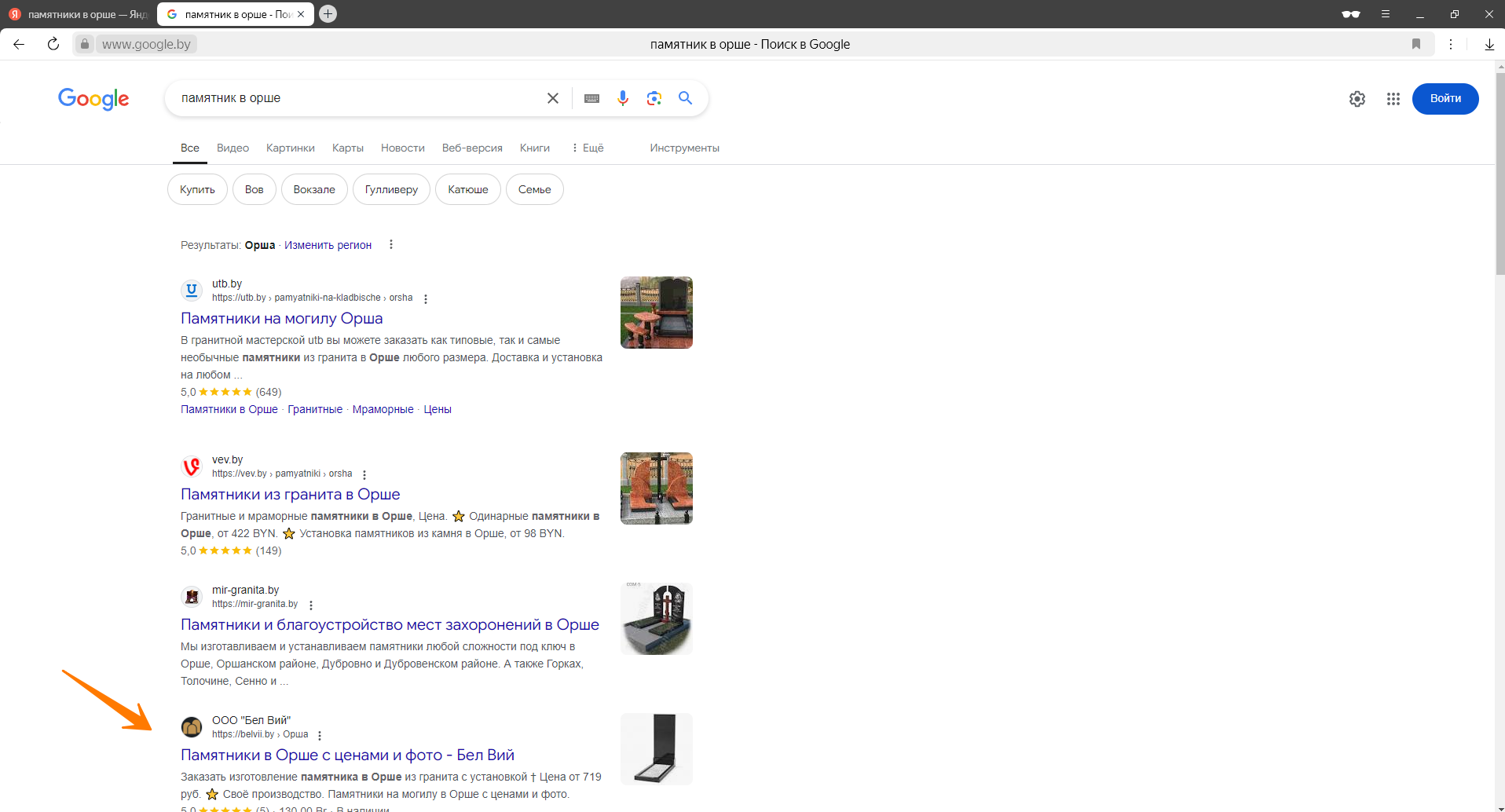
Task: Switch to the Книги tab
Action: [x=535, y=148]
